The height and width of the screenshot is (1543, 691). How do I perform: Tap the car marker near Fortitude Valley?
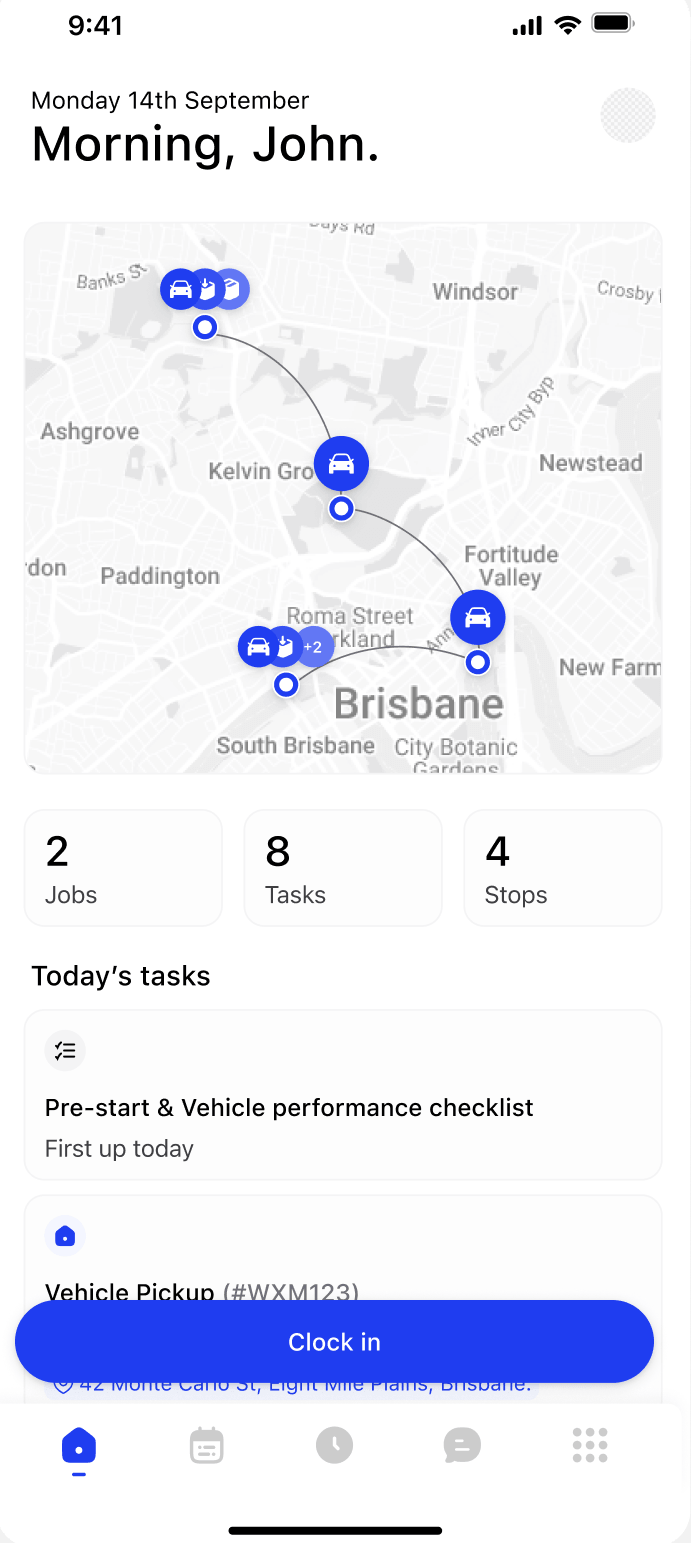[x=477, y=617]
